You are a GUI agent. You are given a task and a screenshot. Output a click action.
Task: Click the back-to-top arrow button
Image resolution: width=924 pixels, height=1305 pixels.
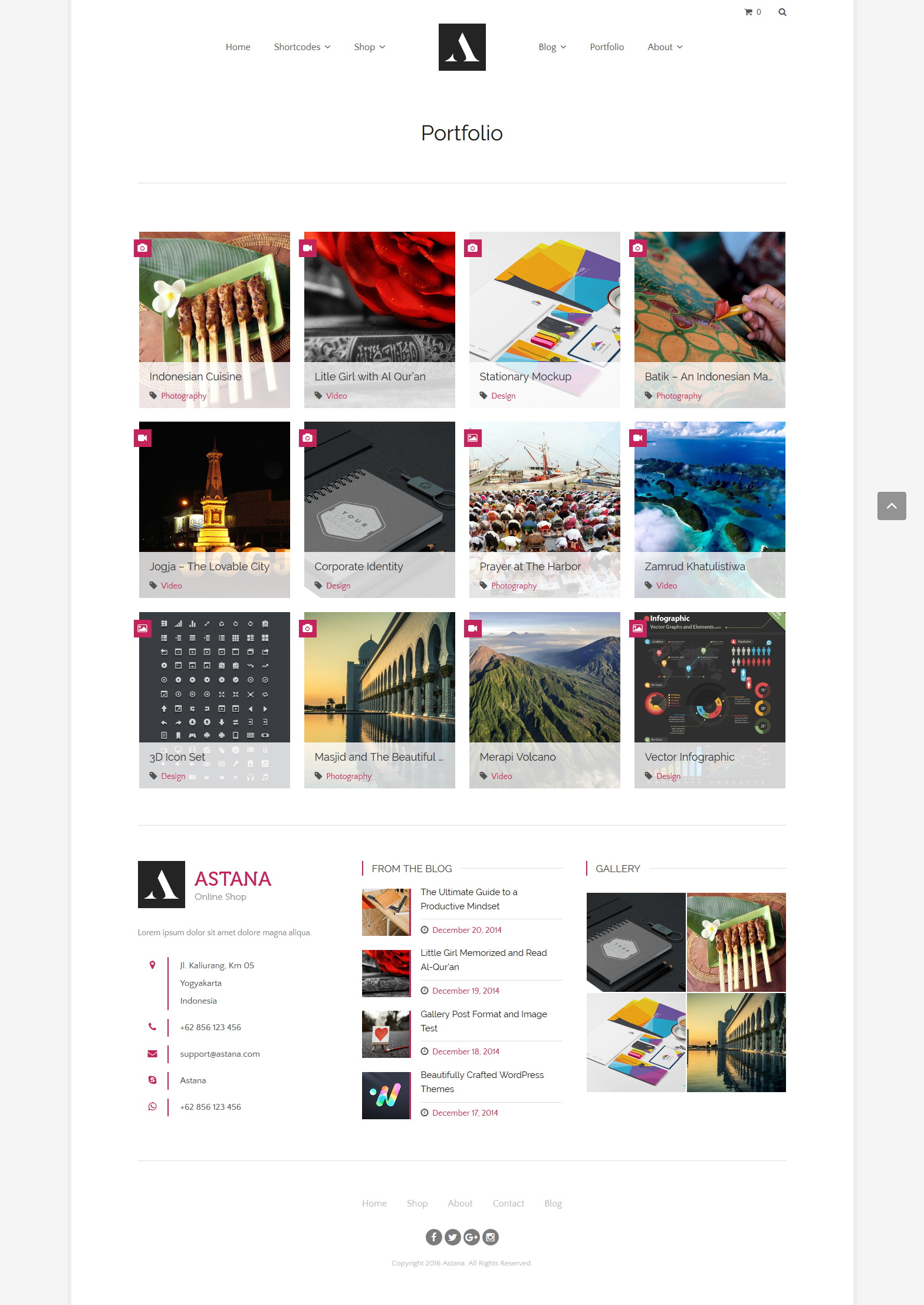tap(891, 506)
